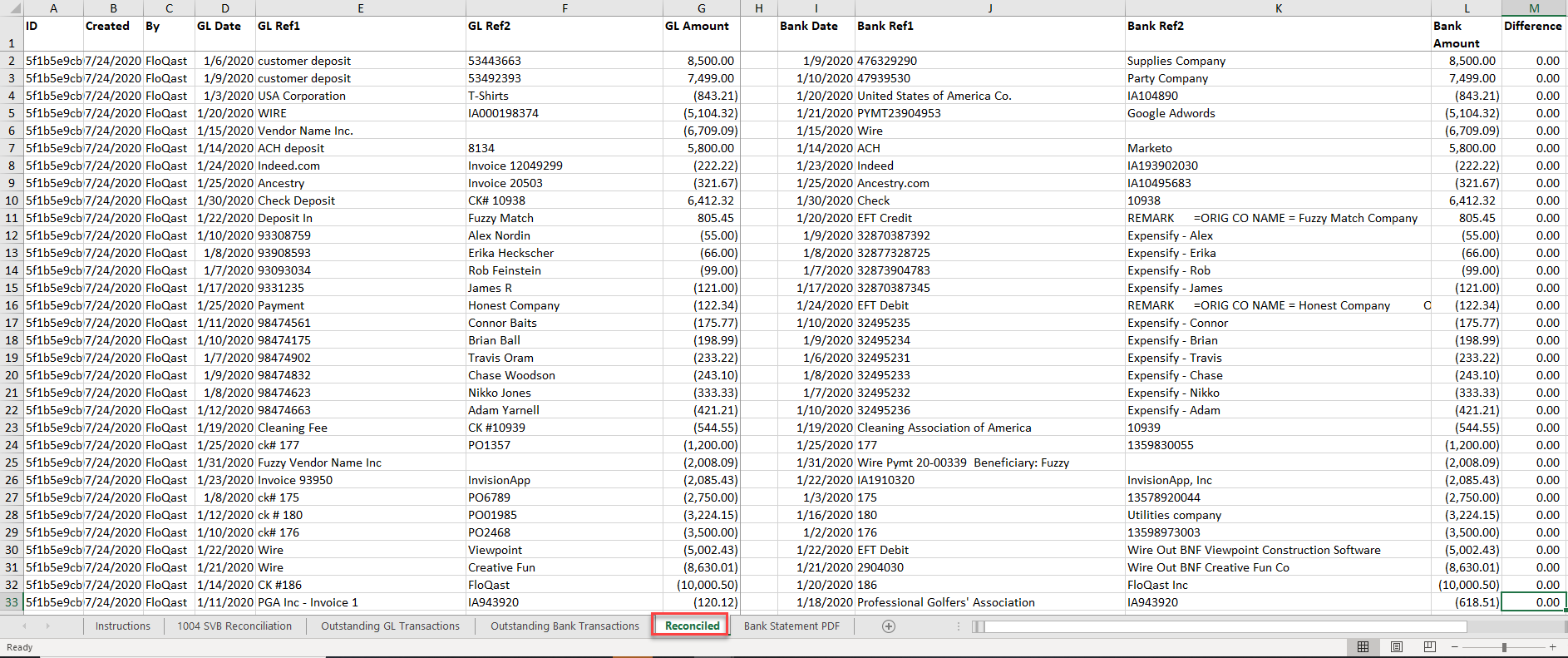Image resolution: width=1568 pixels, height=658 pixels.
Task: Select cell 'FloQast Inc'
Action: click(x=1278, y=585)
